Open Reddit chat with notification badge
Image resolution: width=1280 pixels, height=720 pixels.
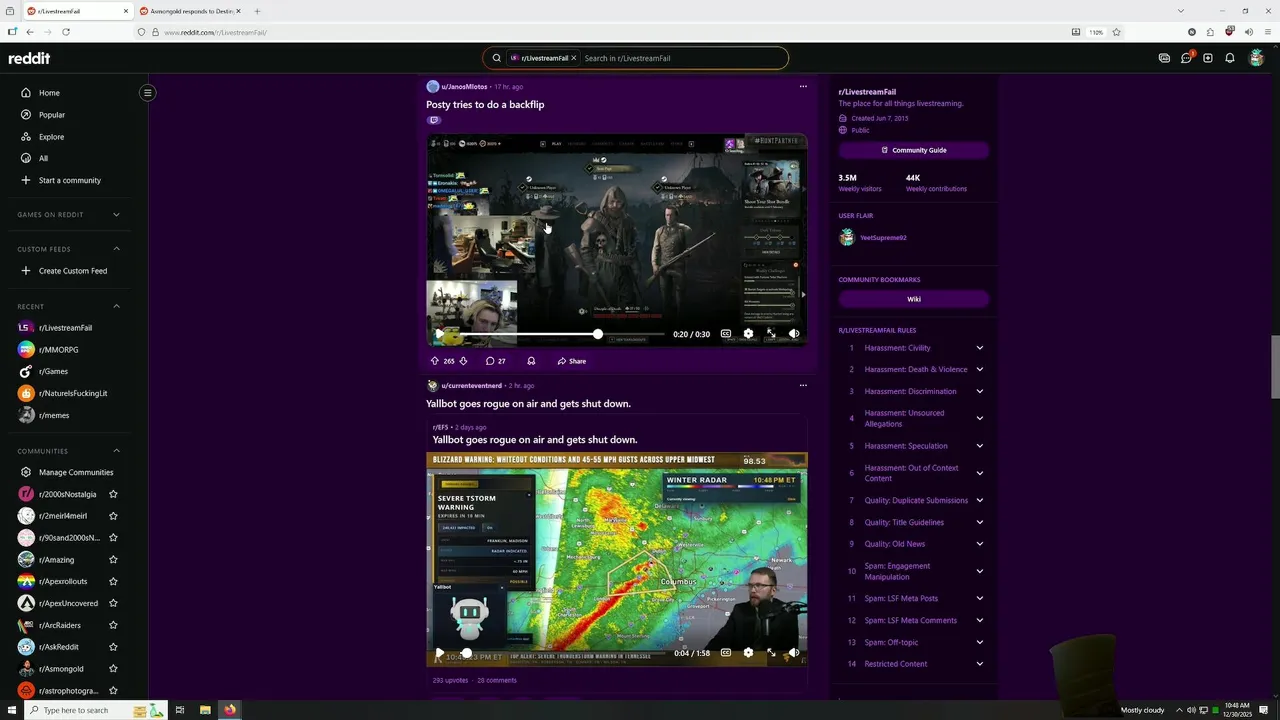coord(1186,58)
